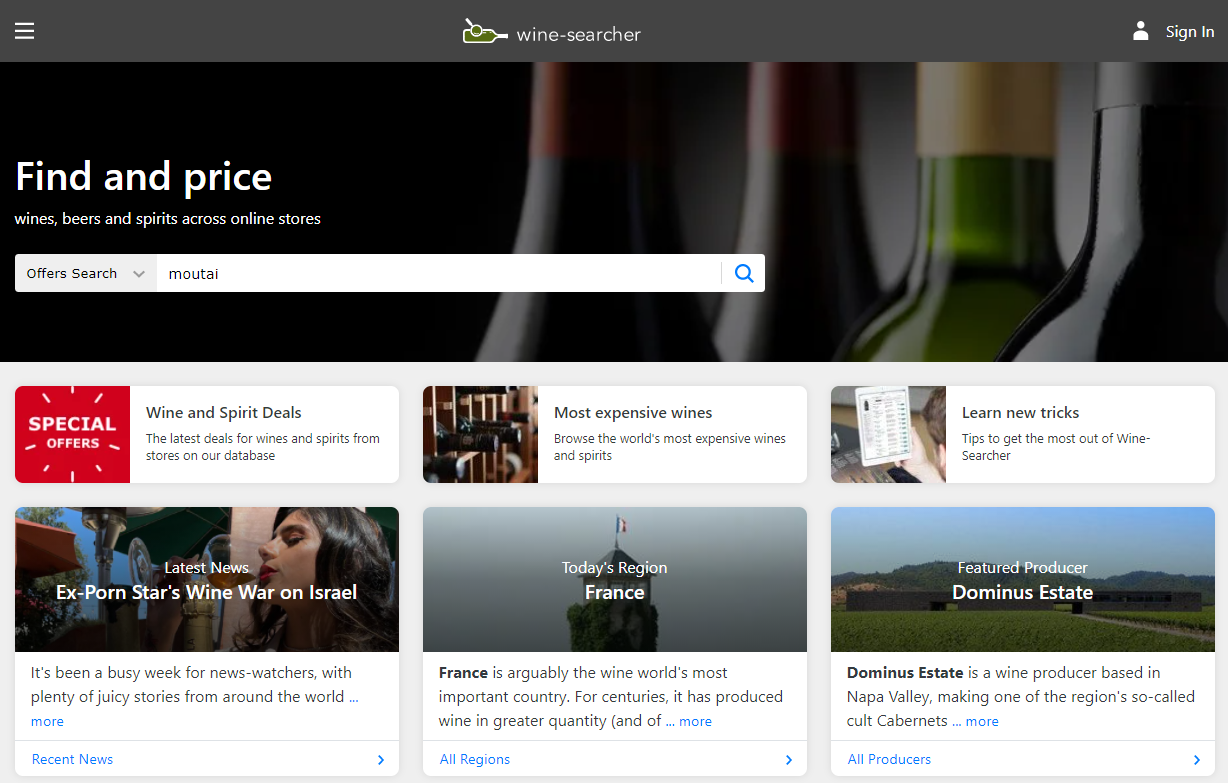Click the wine-searcher logo
Viewport: 1228px width, 783px height.
552,33
